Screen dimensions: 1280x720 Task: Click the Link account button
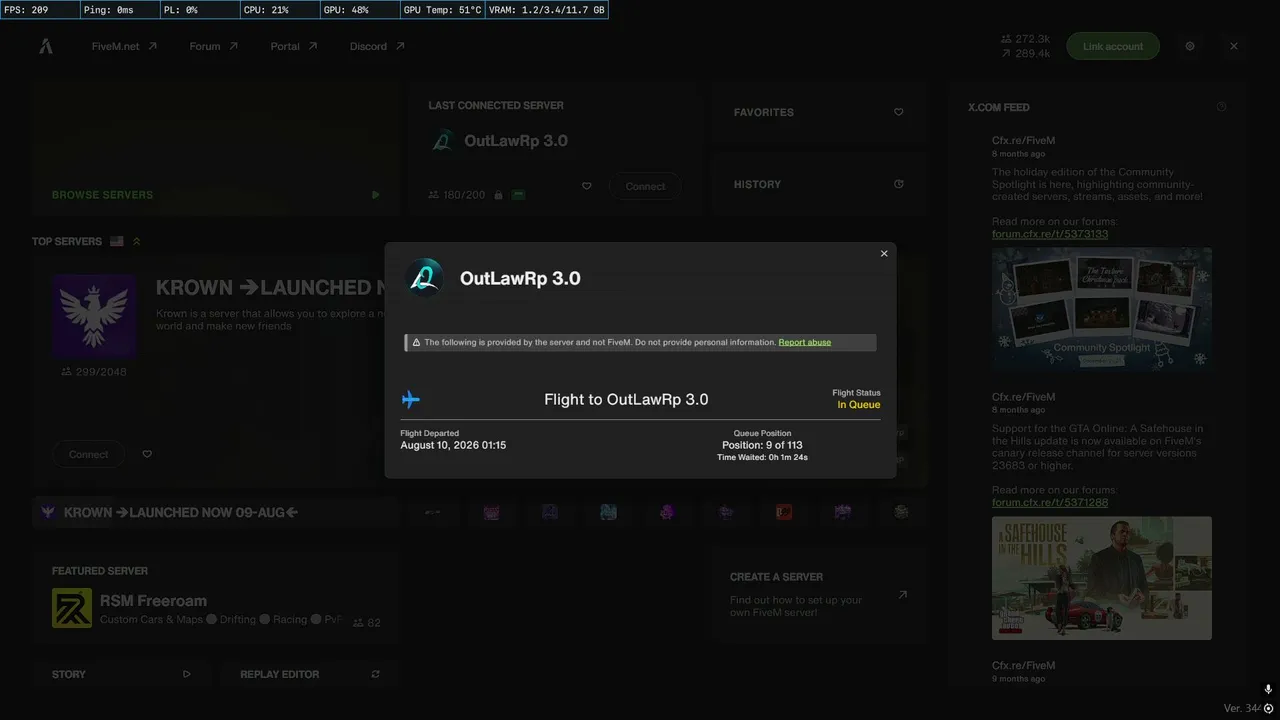pos(1113,46)
